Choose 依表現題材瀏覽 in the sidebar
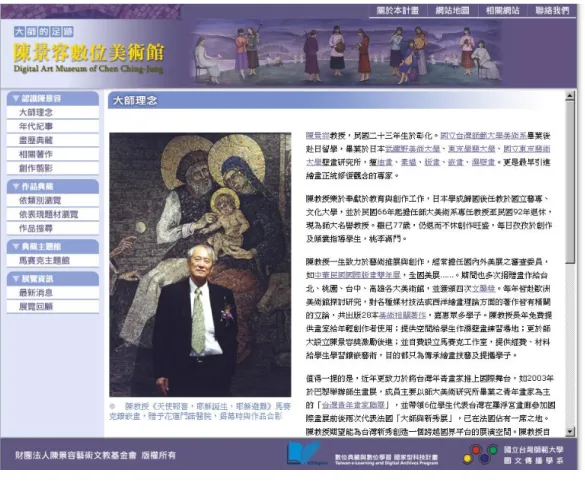This screenshot has height=485, width=585. pyautogui.click(x=53, y=214)
